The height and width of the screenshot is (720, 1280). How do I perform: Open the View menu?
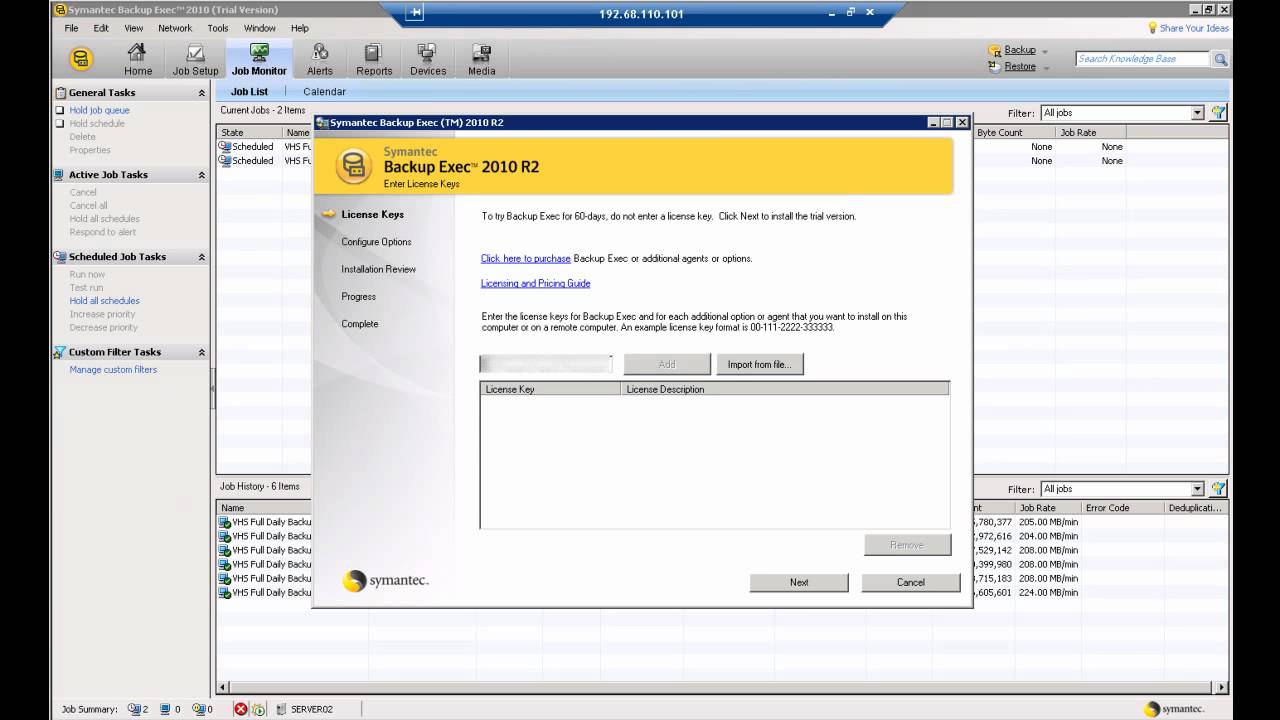[133, 28]
